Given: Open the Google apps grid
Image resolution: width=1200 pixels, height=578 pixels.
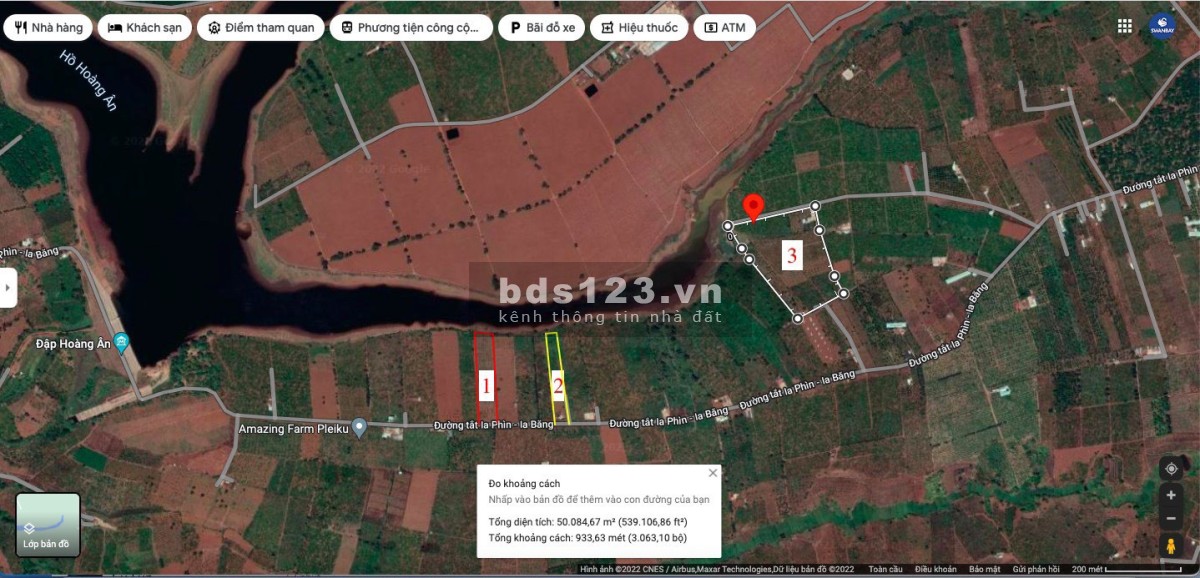Looking at the screenshot, I should (1125, 26).
